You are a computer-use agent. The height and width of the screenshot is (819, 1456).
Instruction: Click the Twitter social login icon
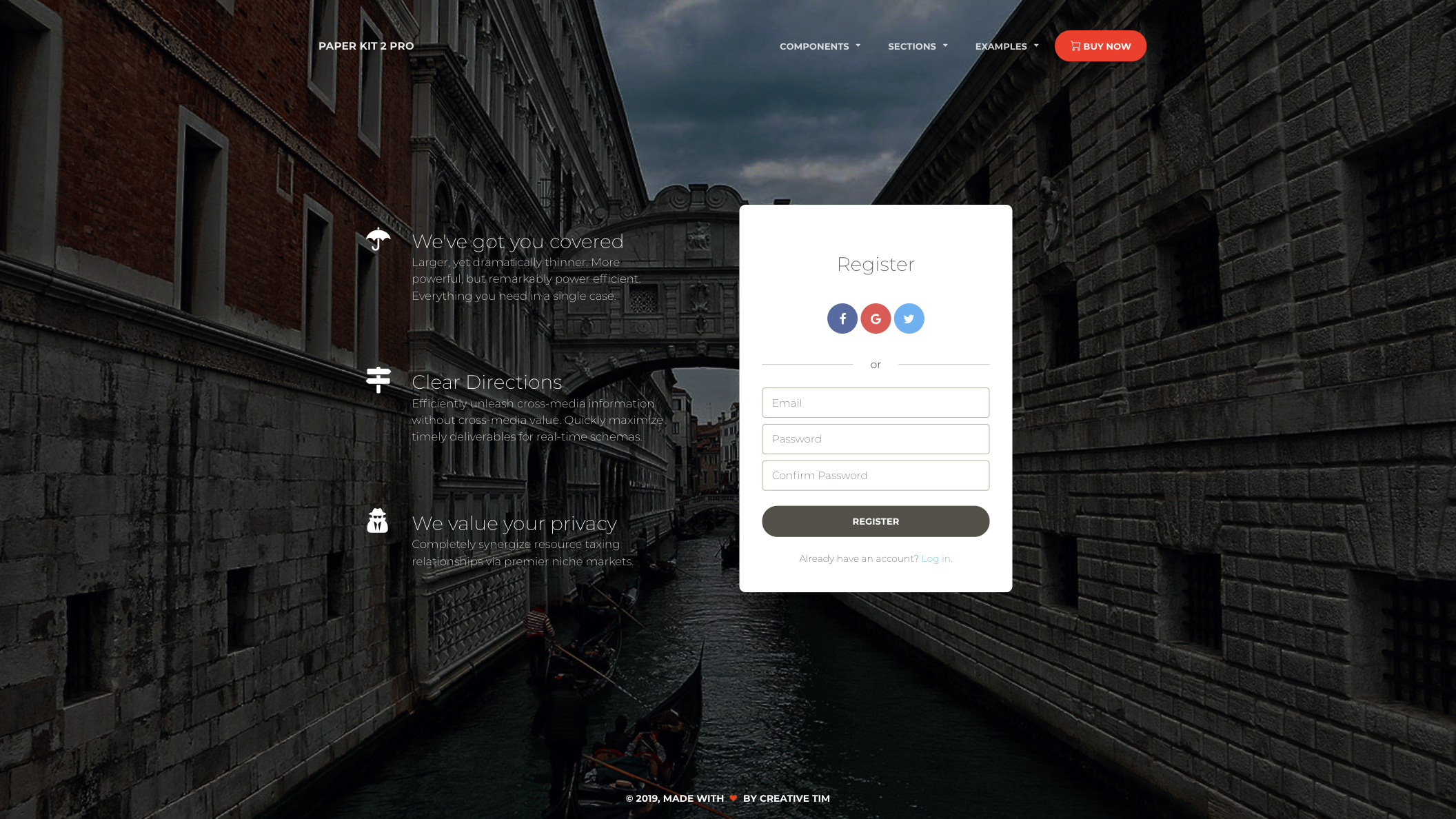pos(909,318)
